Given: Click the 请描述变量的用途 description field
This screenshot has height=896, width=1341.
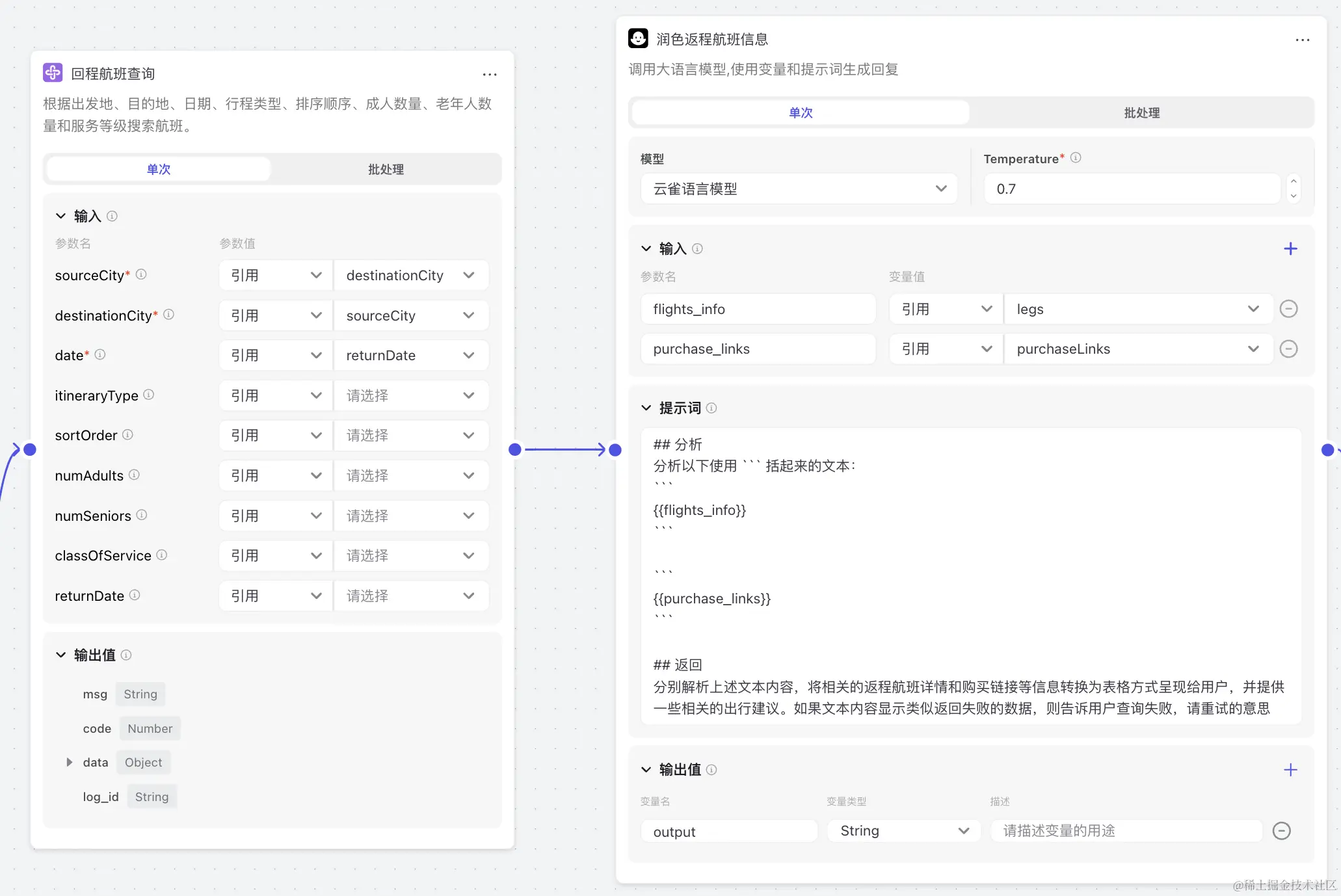Looking at the screenshot, I should click(1125, 831).
